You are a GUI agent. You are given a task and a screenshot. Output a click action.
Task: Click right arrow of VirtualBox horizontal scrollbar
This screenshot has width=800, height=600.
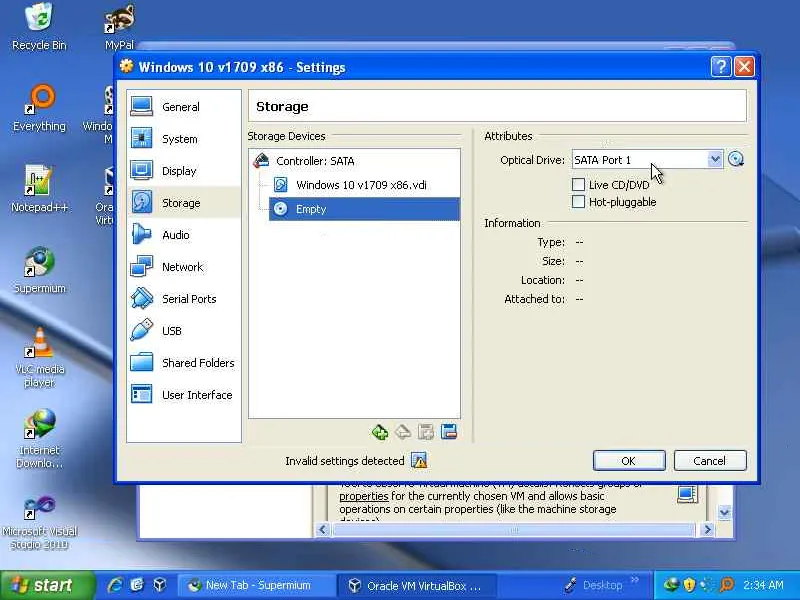707,530
